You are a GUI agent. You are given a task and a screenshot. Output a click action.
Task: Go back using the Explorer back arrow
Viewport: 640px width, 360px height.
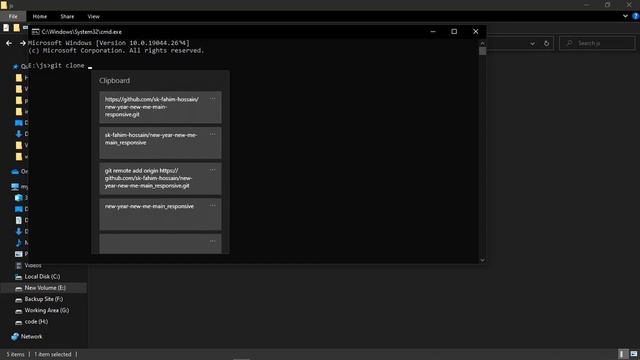(9, 43)
